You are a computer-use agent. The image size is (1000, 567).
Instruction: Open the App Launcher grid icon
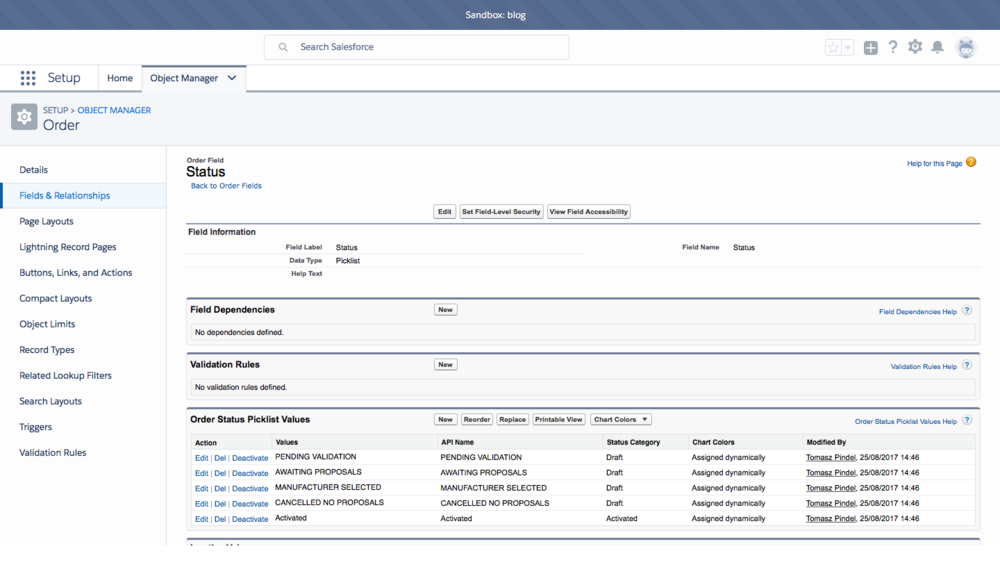pos(28,78)
